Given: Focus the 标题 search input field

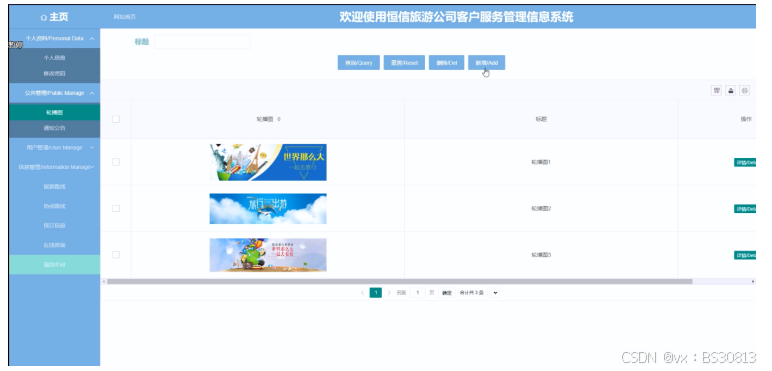Looking at the screenshot, I should pyautogui.click(x=202, y=42).
